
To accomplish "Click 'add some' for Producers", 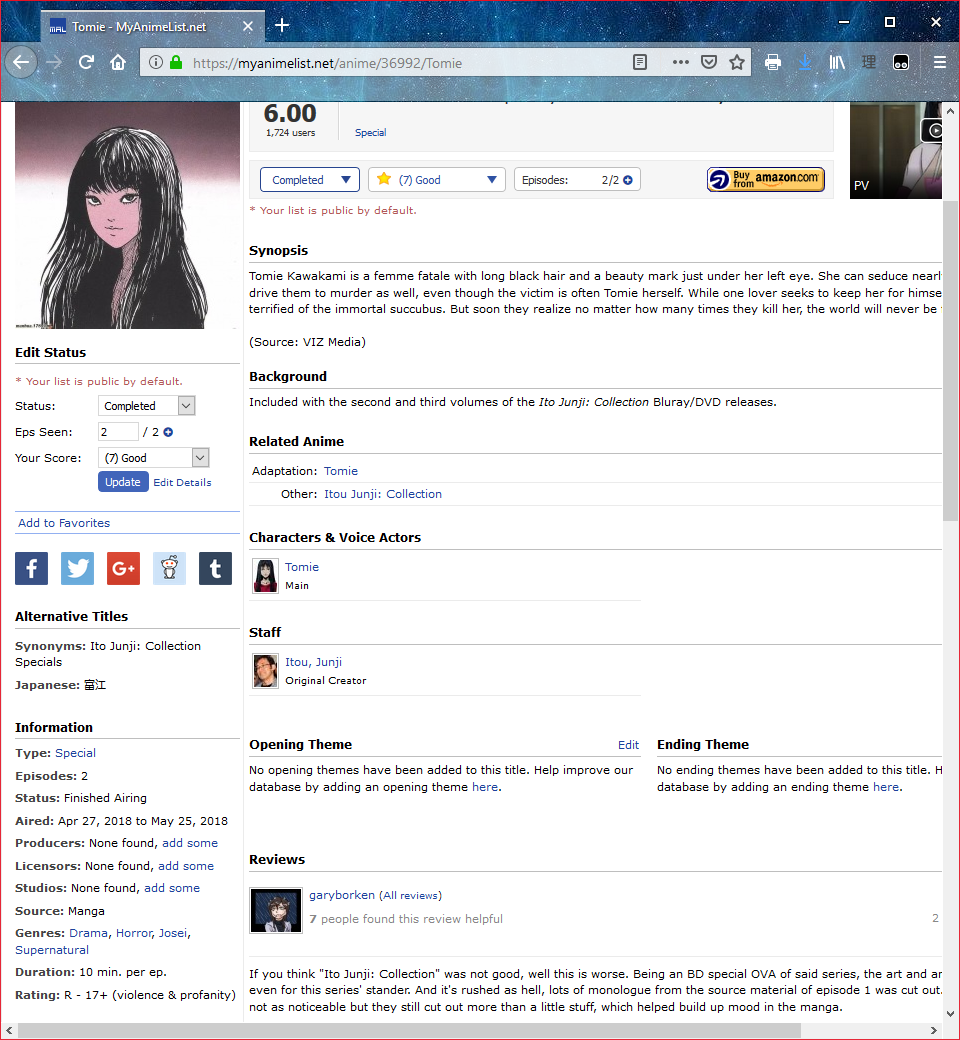I will pyautogui.click(x=190, y=843).
